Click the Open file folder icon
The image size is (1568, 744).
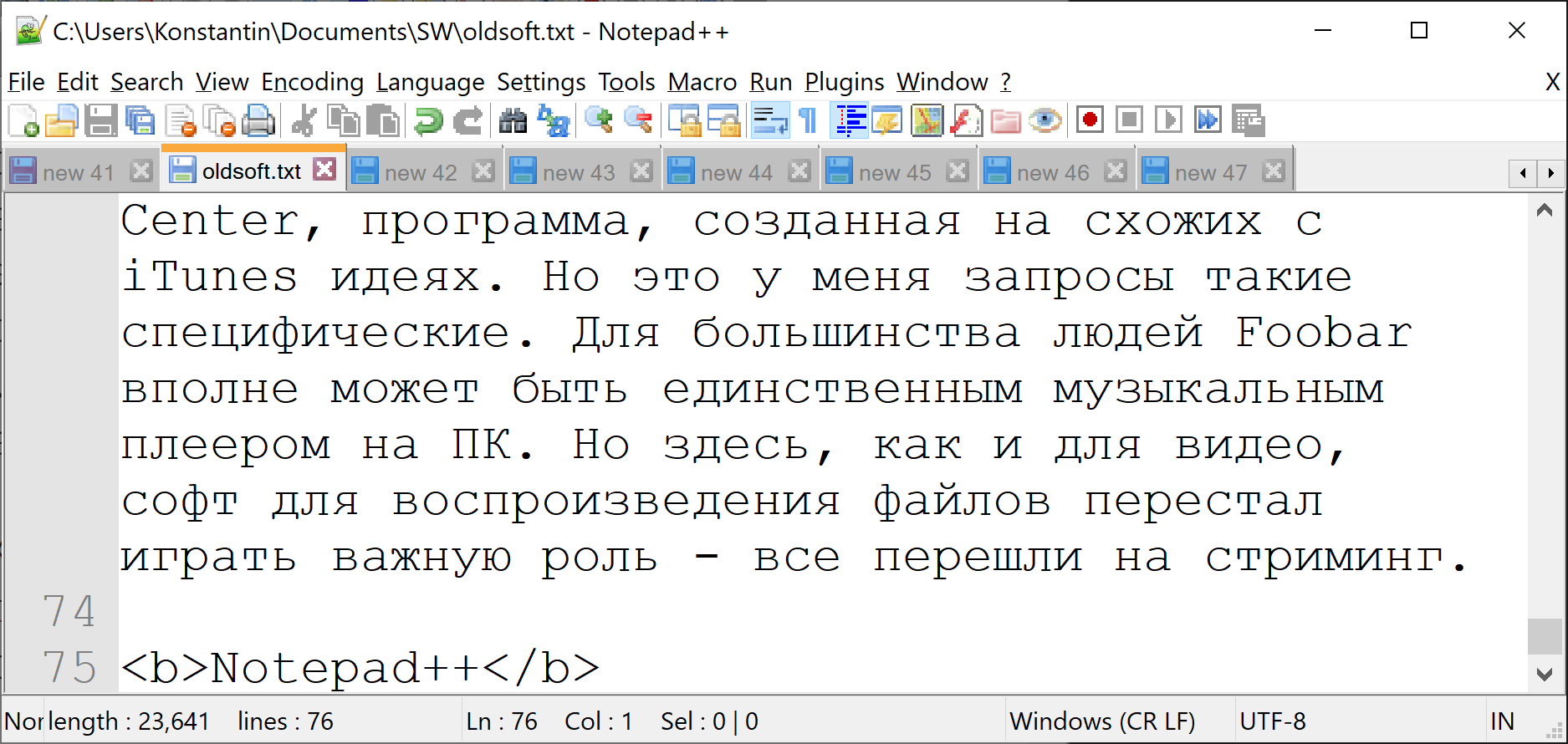[x=62, y=121]
